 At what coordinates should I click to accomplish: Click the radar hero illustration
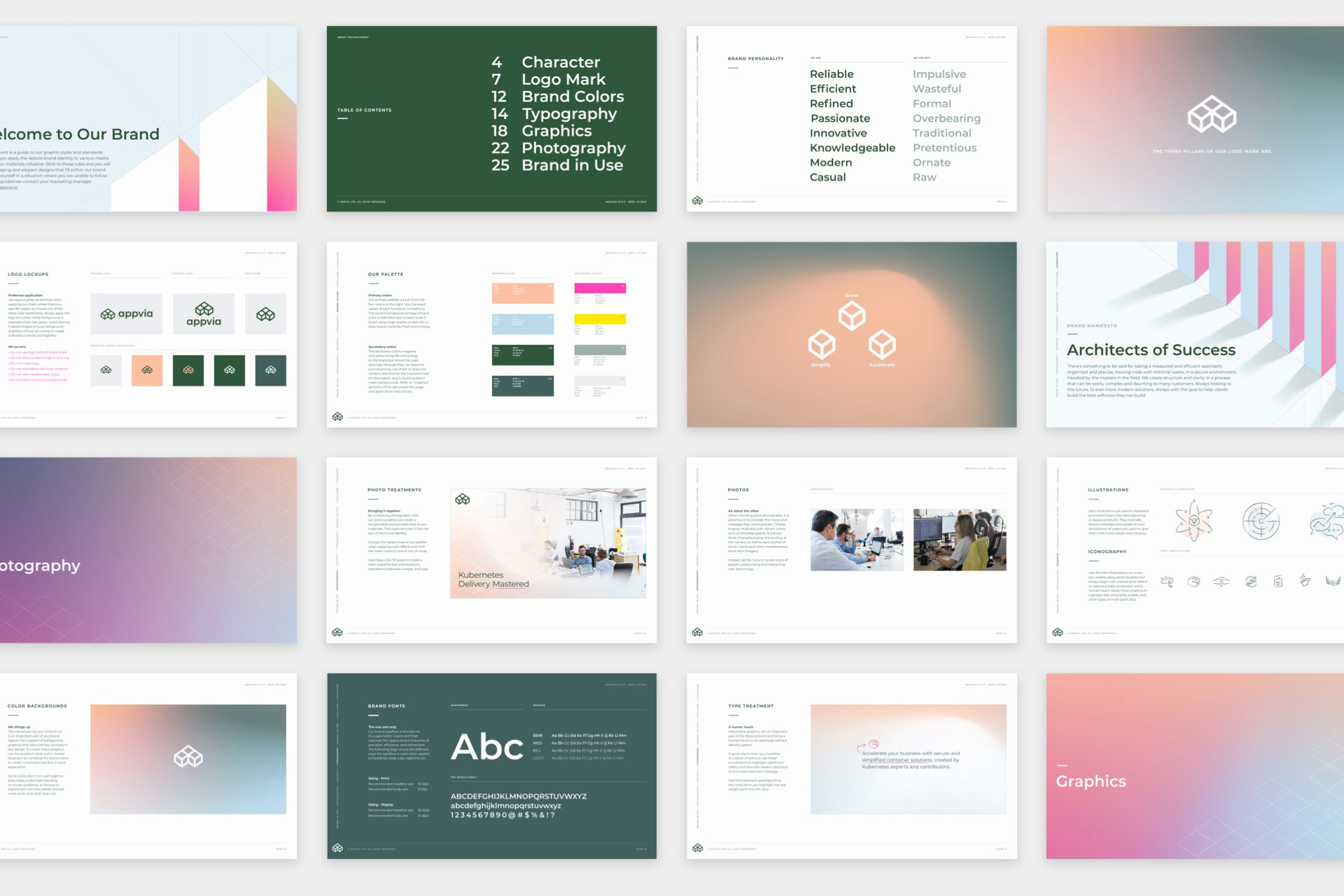click(1261, 521)
